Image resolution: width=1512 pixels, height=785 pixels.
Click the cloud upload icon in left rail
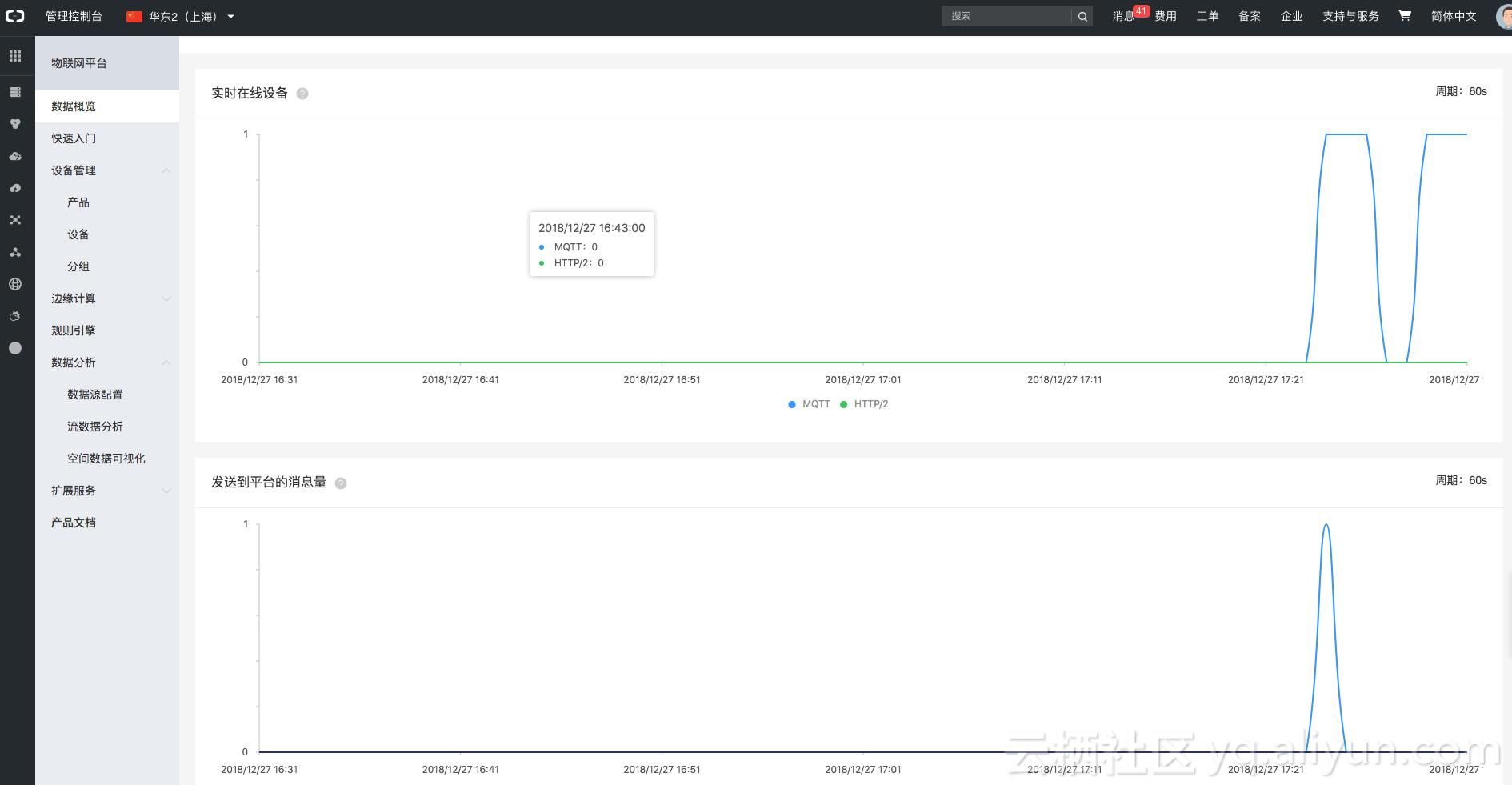(15, 188)
